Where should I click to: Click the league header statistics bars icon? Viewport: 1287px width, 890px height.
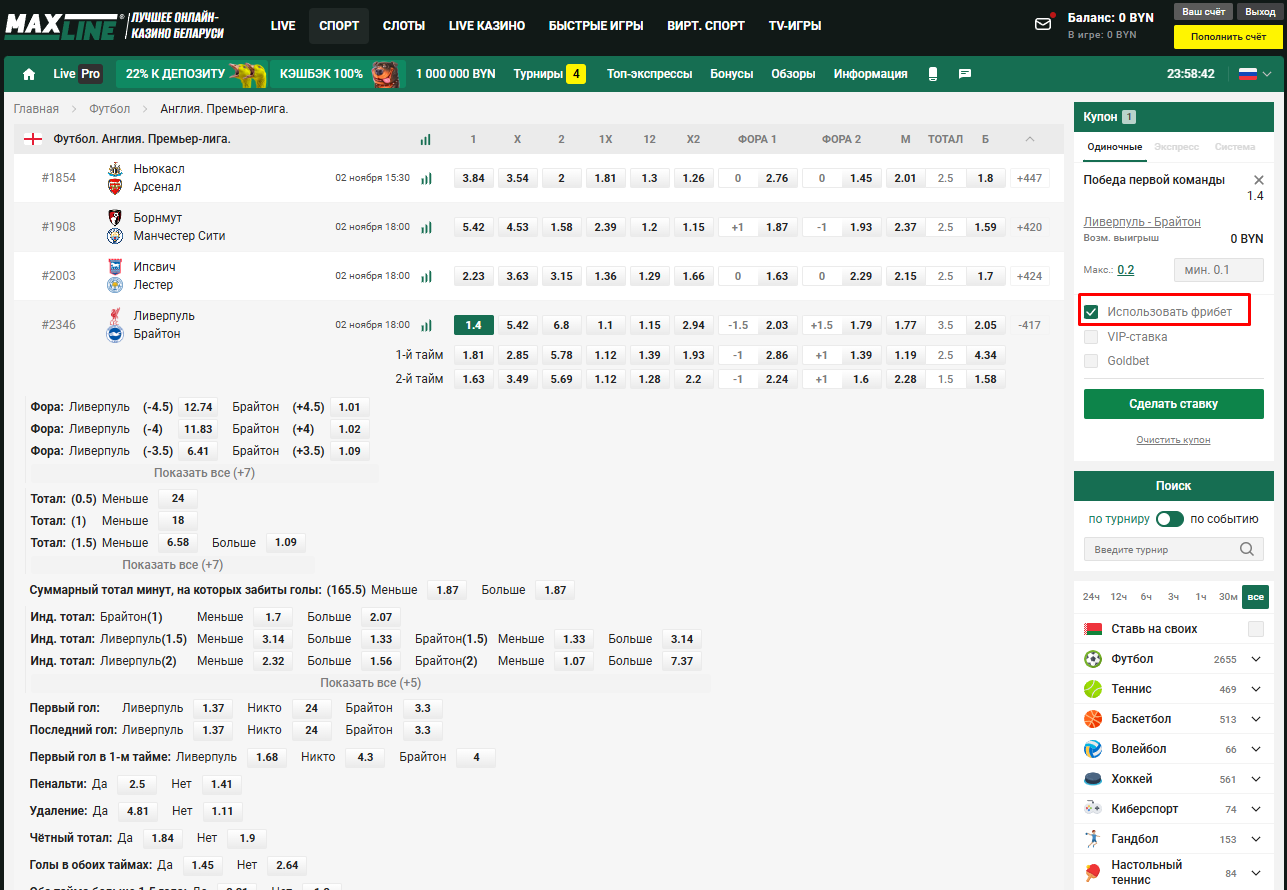tap(426, 139)
